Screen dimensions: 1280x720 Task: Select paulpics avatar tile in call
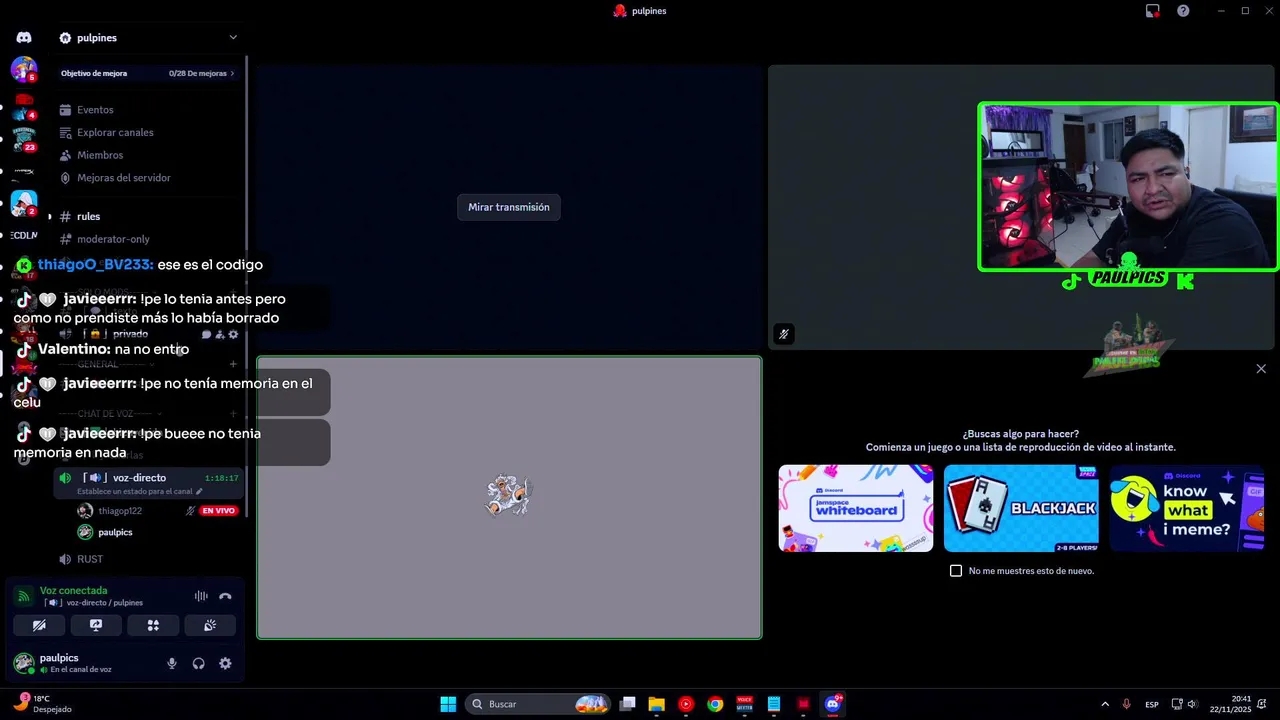click(509, 497)
